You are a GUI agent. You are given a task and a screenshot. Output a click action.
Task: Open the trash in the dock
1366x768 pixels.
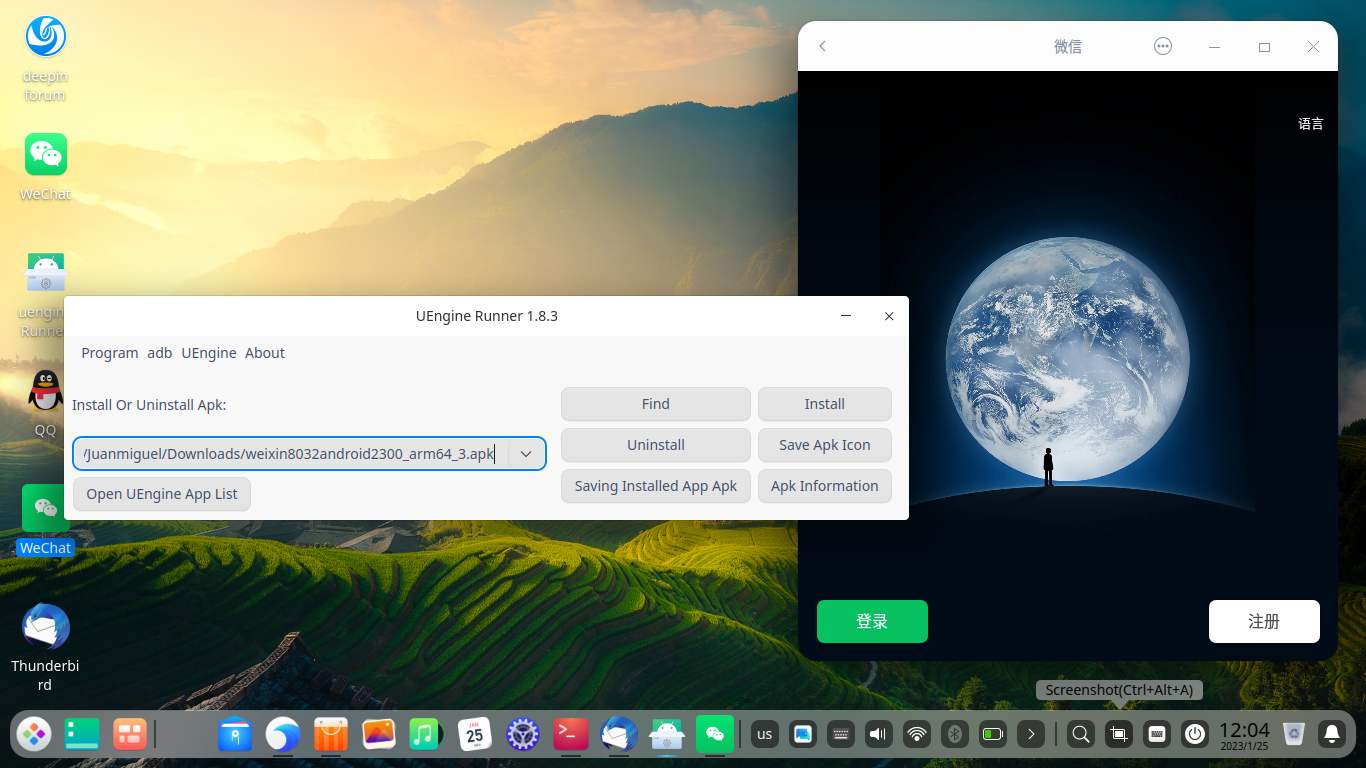1294,735
